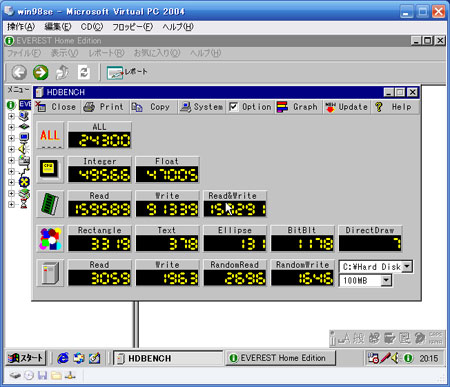Expand the tree node next to the computer icon

(x=11, y=116)
